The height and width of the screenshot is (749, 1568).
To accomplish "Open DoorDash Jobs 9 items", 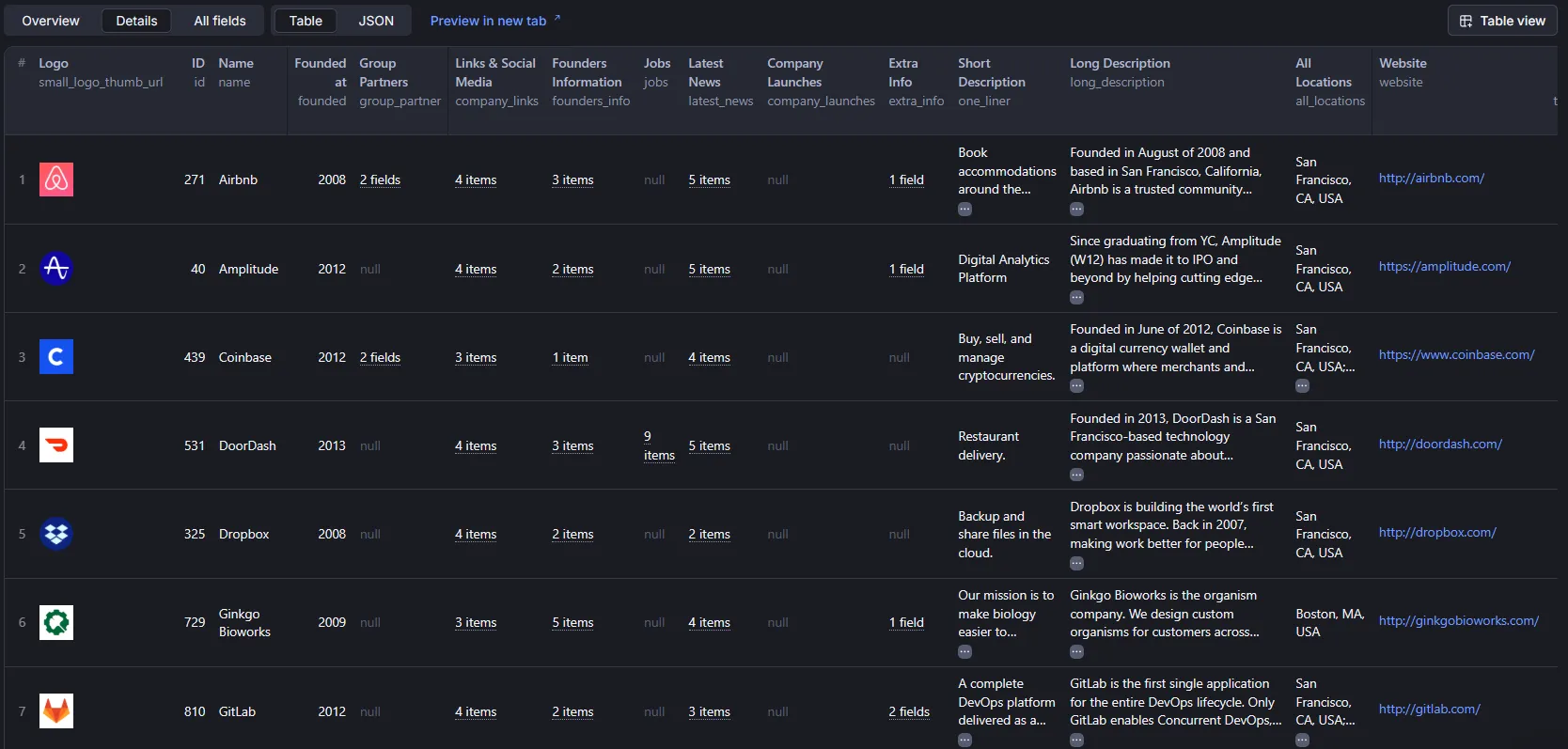I will (x=659, y=445).
